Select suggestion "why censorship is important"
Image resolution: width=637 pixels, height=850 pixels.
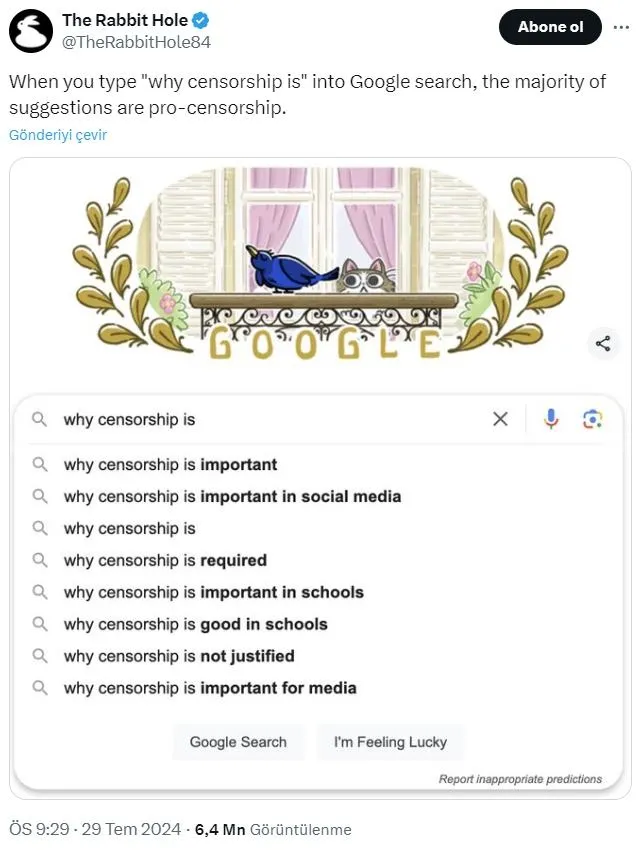(170, 464)
